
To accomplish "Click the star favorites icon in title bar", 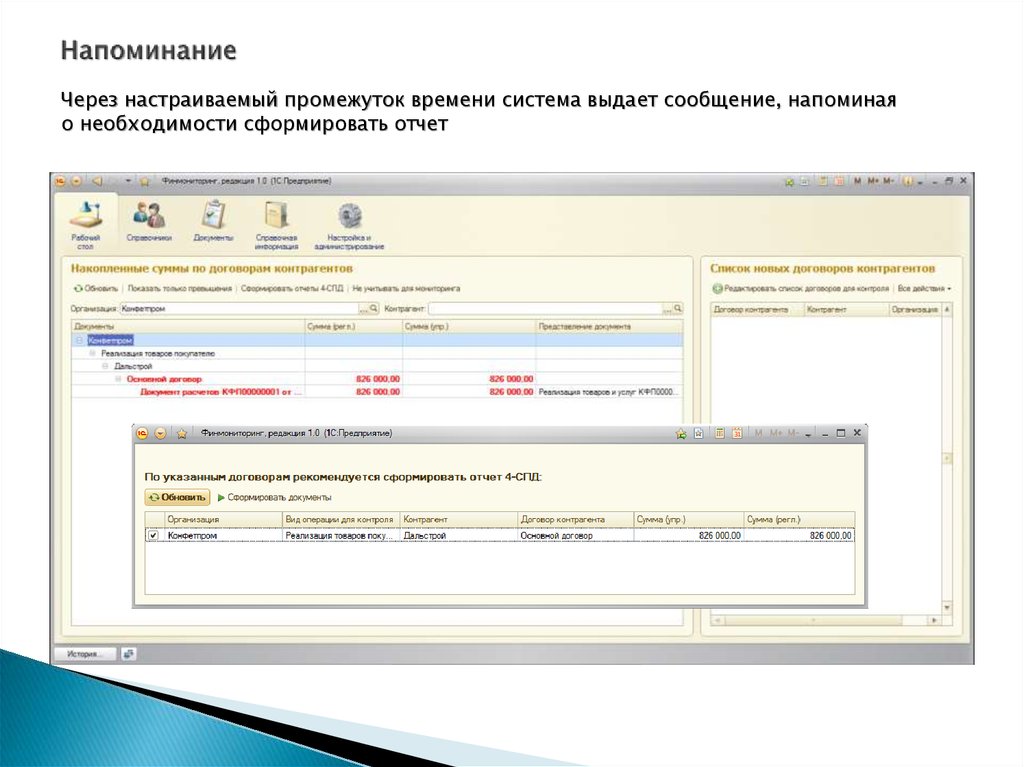I will click(146, 179).
